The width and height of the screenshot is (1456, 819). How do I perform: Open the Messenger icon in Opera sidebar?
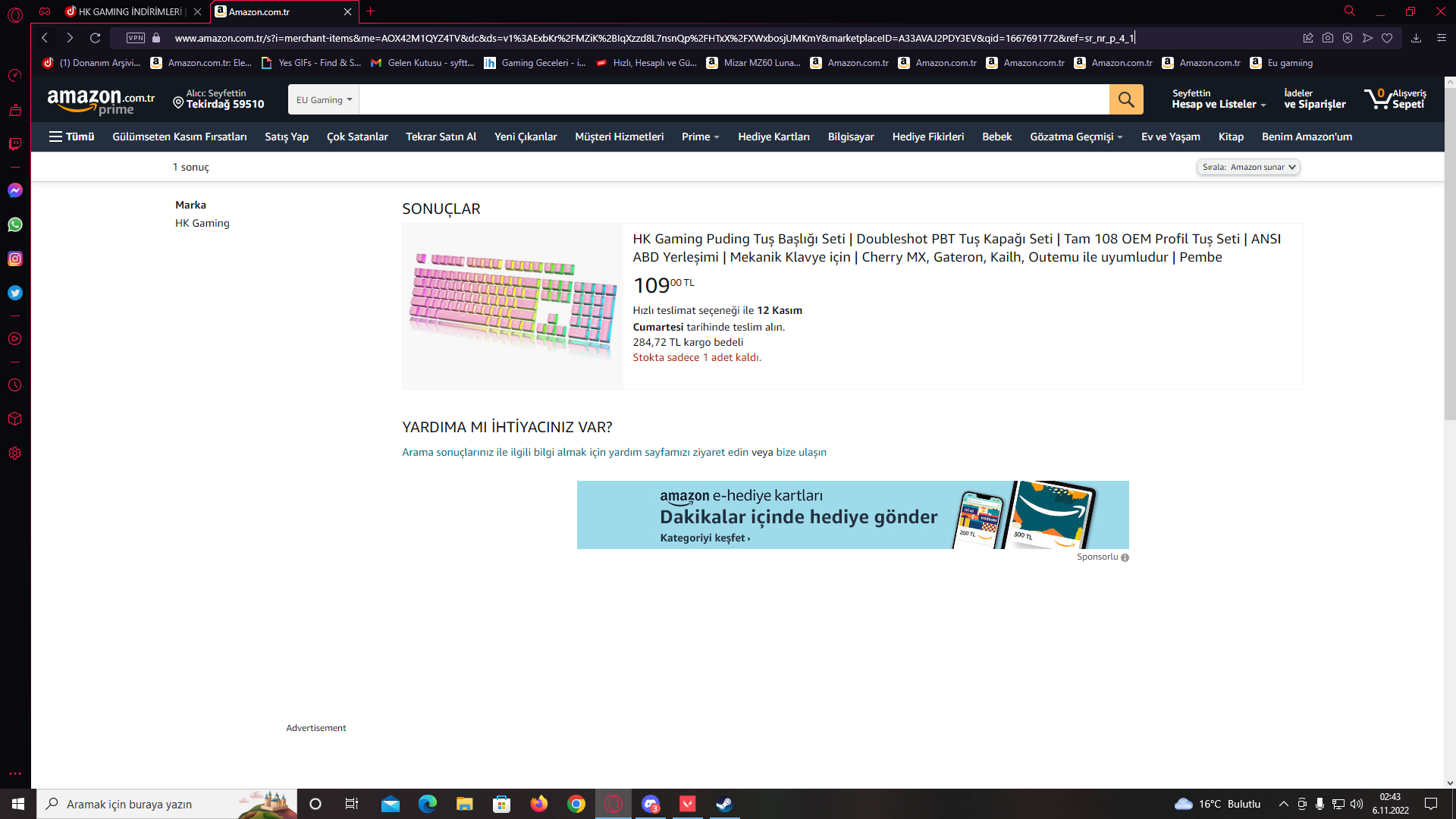pyautogui.click(x=15, y=190)
